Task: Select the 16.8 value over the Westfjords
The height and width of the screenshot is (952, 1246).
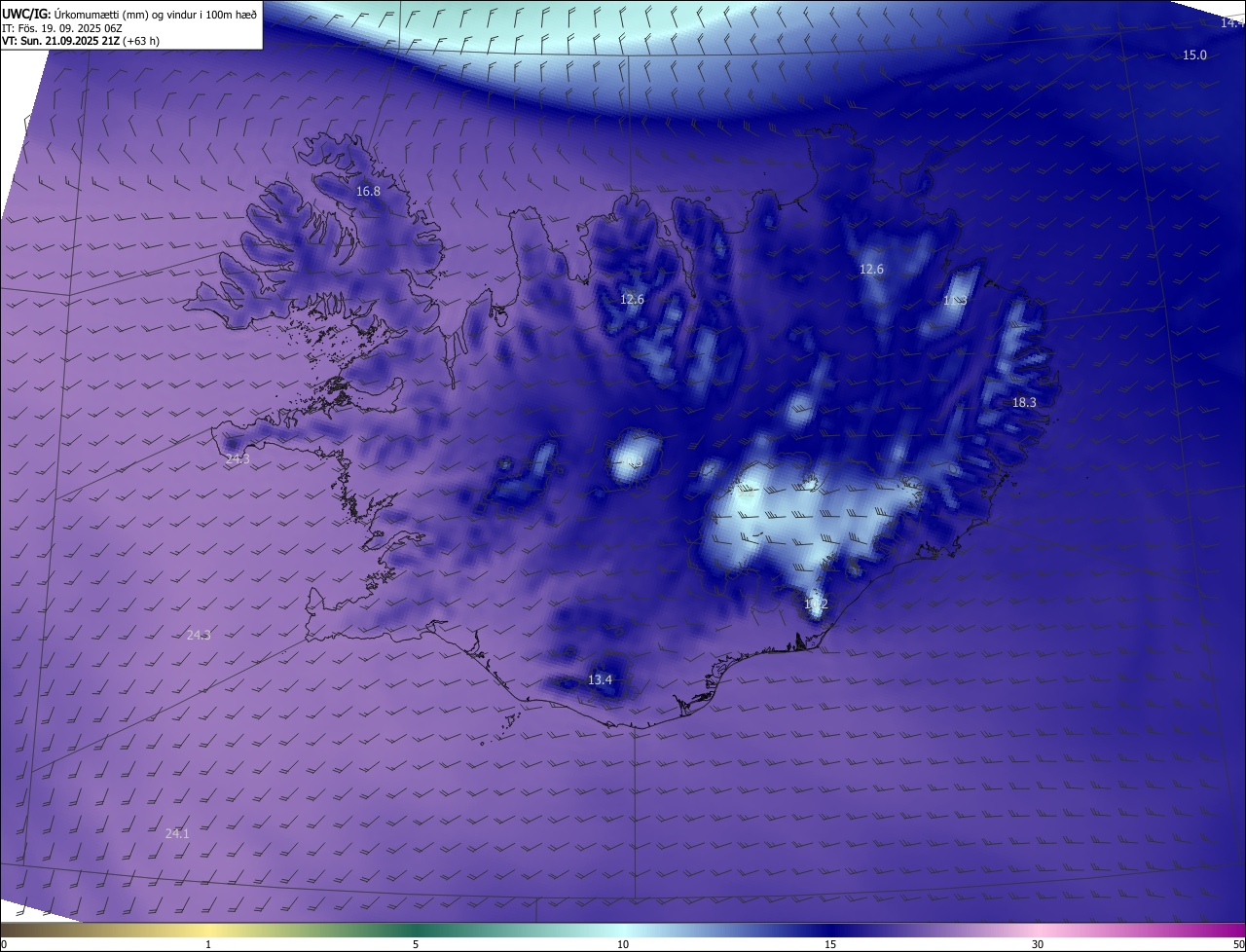Action: [x=368, y=192]
